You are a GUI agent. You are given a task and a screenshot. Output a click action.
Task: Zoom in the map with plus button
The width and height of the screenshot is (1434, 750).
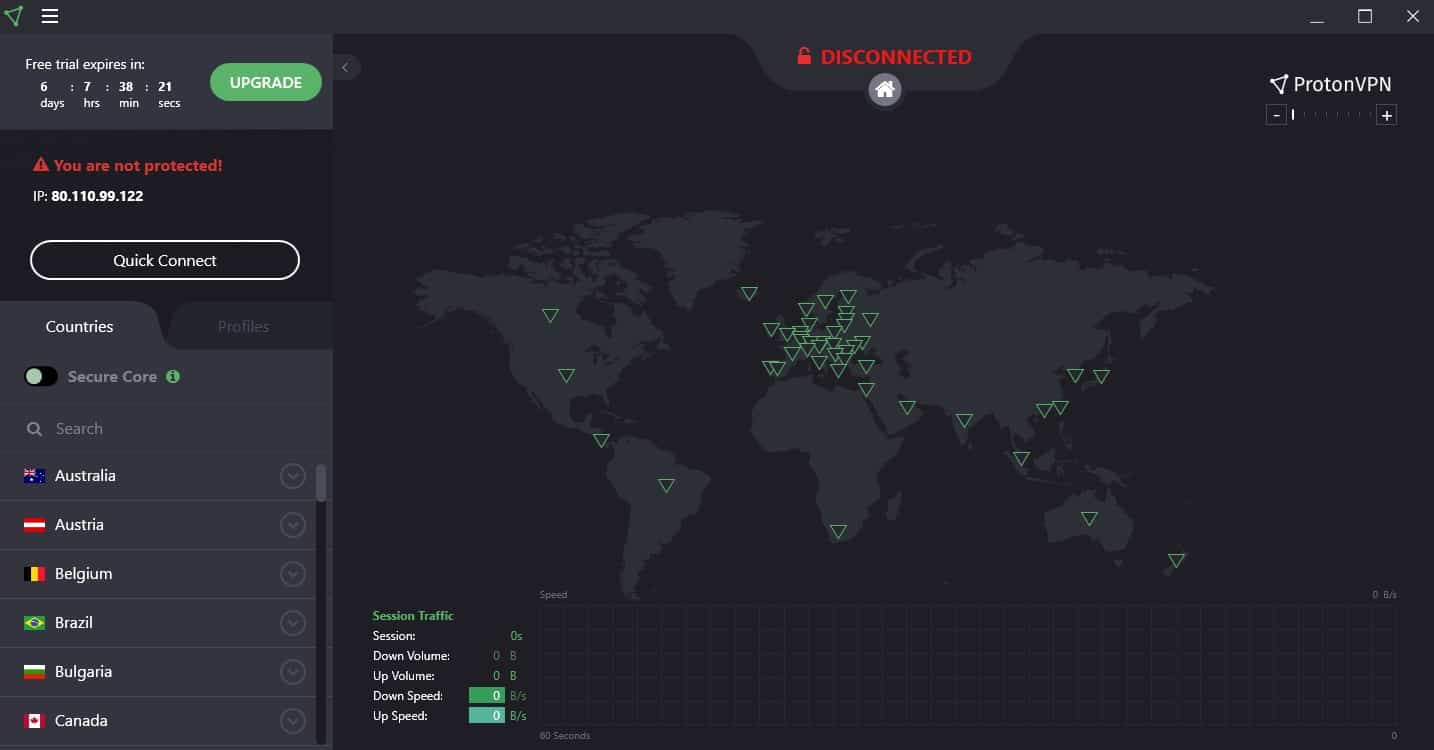1387,115
